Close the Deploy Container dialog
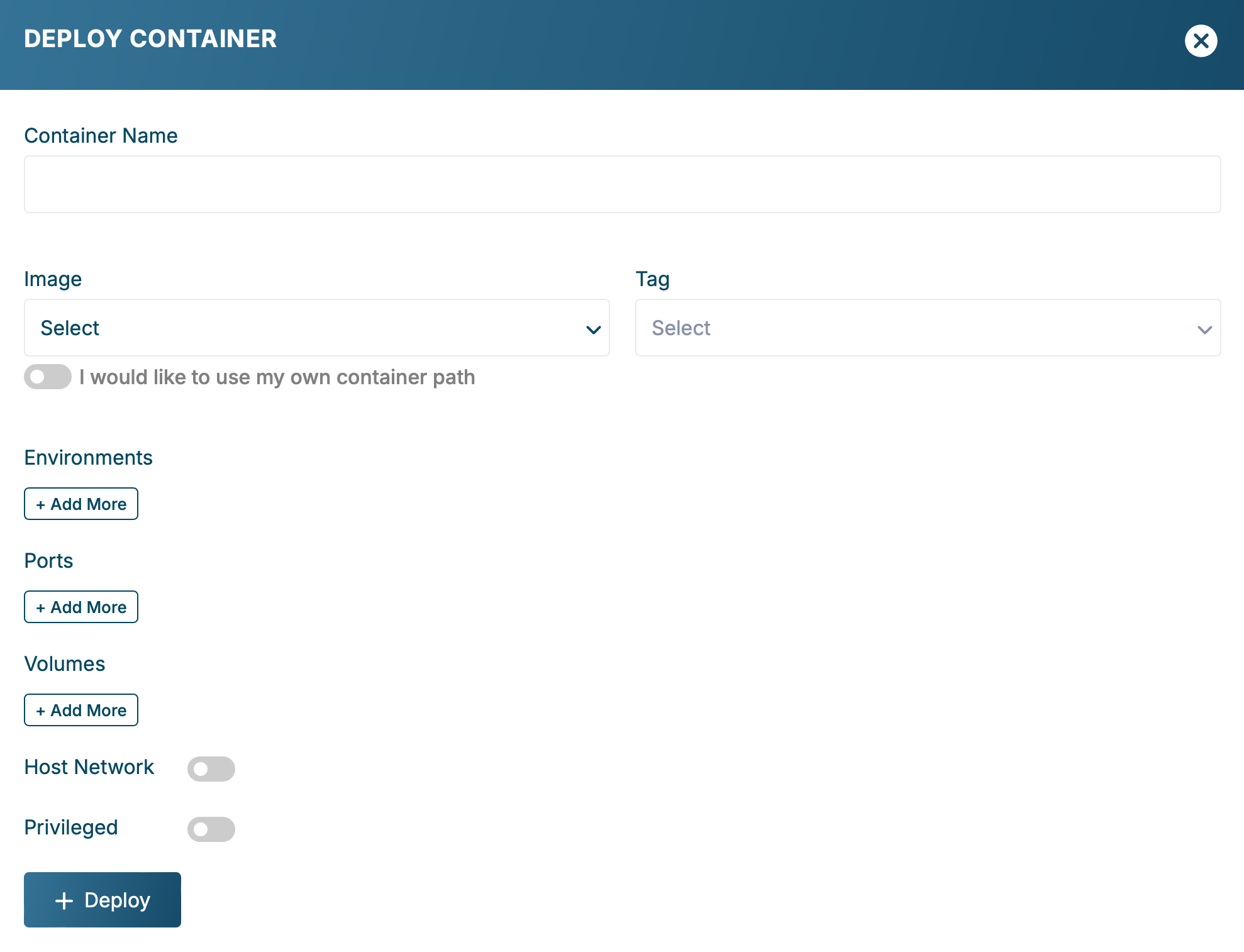Image resolution: width=1244 pixels, height=952 pixels. point(1201,41)
